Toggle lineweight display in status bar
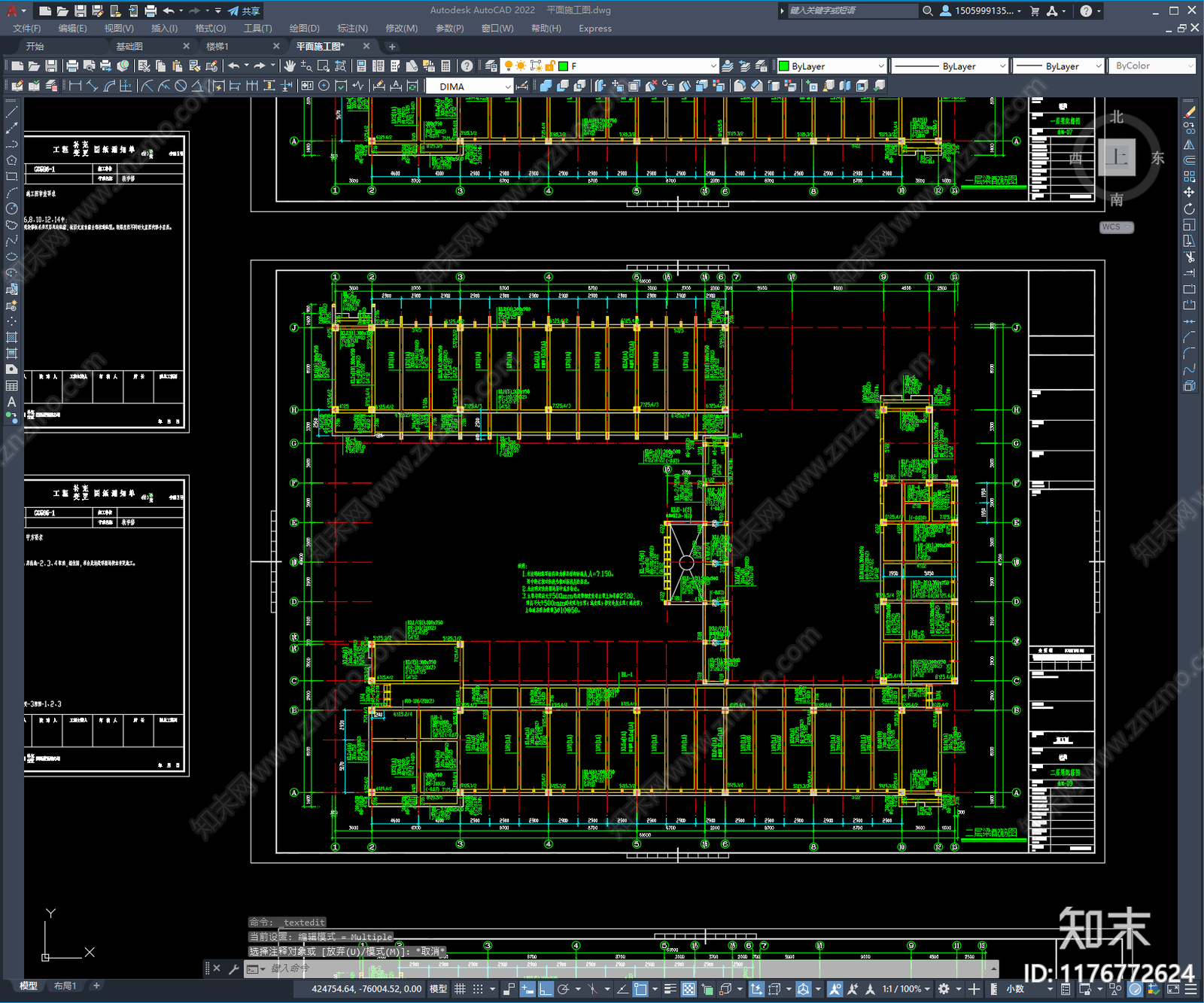Image resolution: width=1204 pixels, height=1003 pixels. coord(670,989)
